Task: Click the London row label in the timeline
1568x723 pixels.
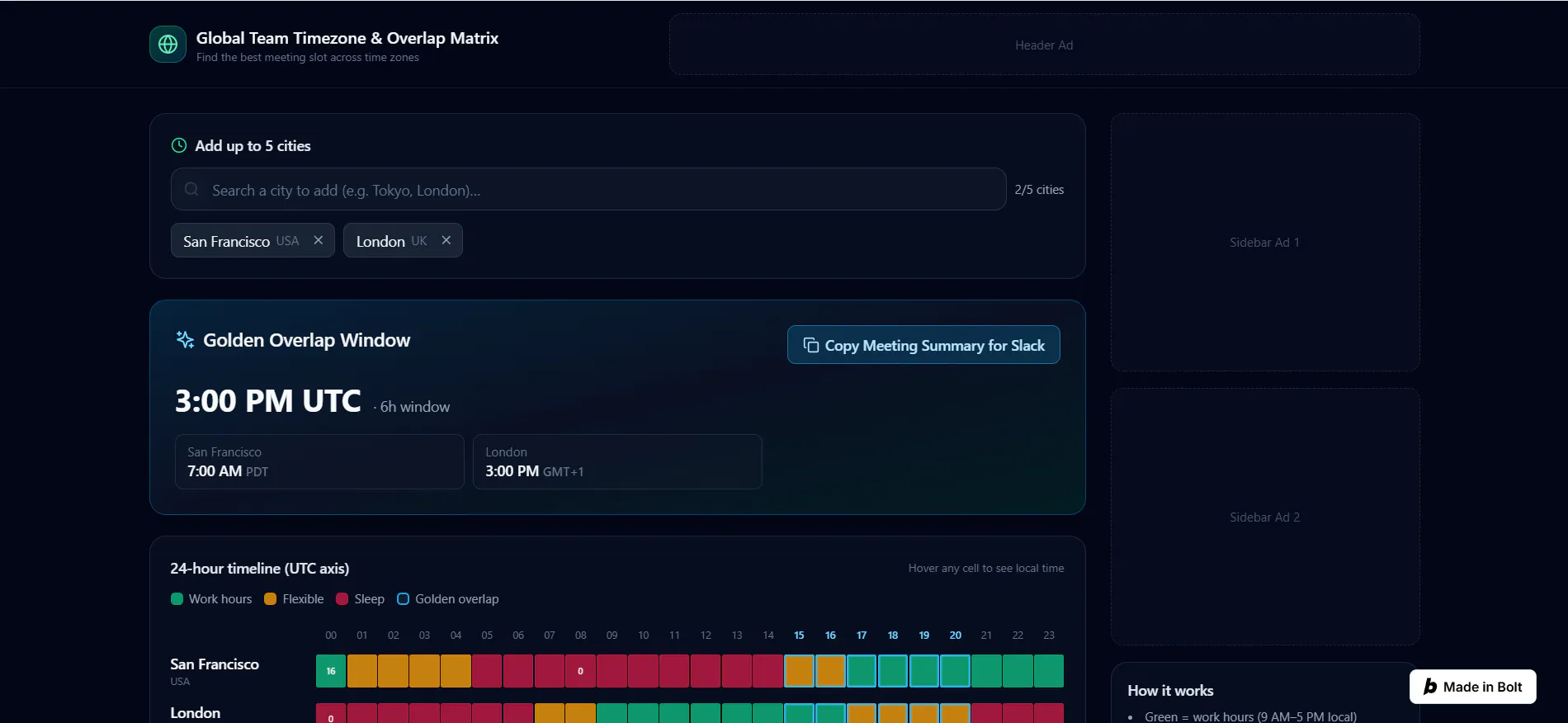Action: (x=196, y=712)
